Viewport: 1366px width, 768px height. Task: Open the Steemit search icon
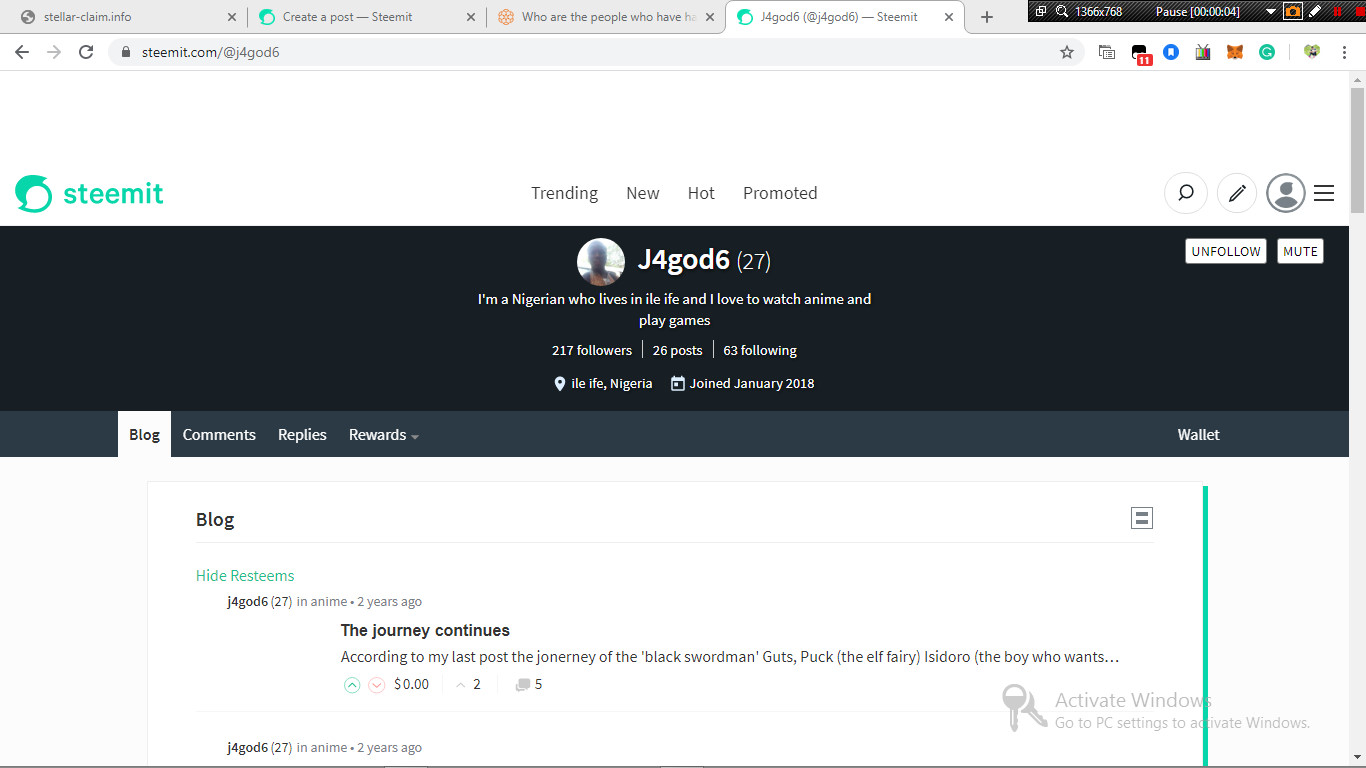[1186, 193]
